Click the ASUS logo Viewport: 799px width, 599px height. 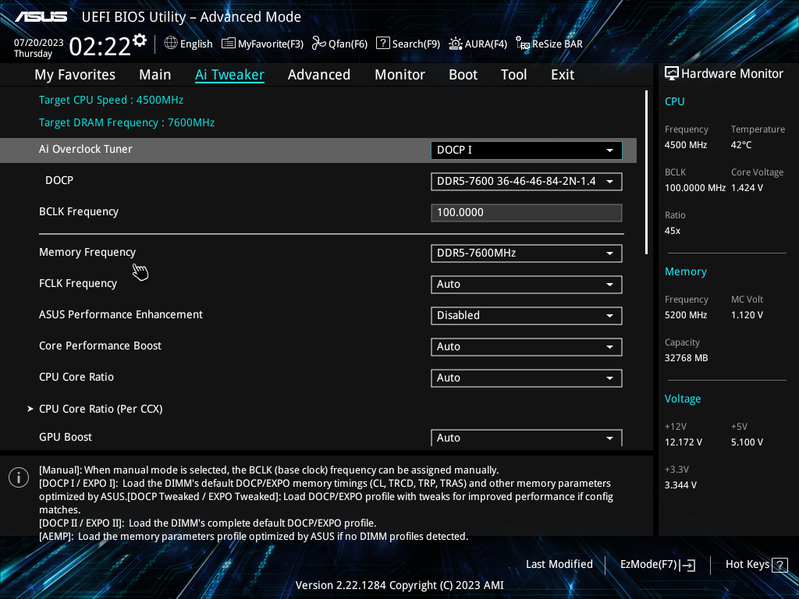point(41,17)
